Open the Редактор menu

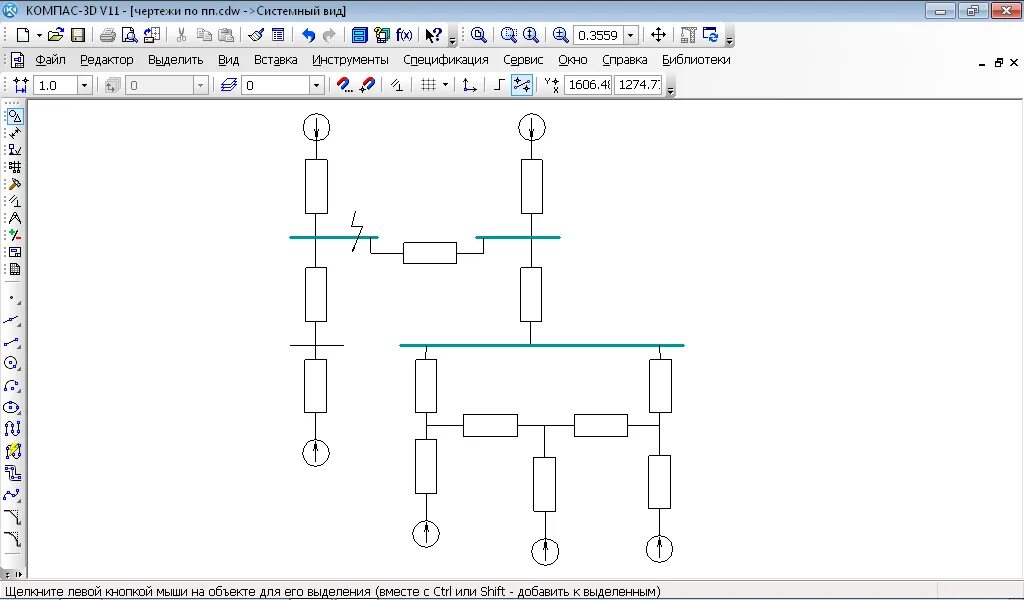pos(106,59)
